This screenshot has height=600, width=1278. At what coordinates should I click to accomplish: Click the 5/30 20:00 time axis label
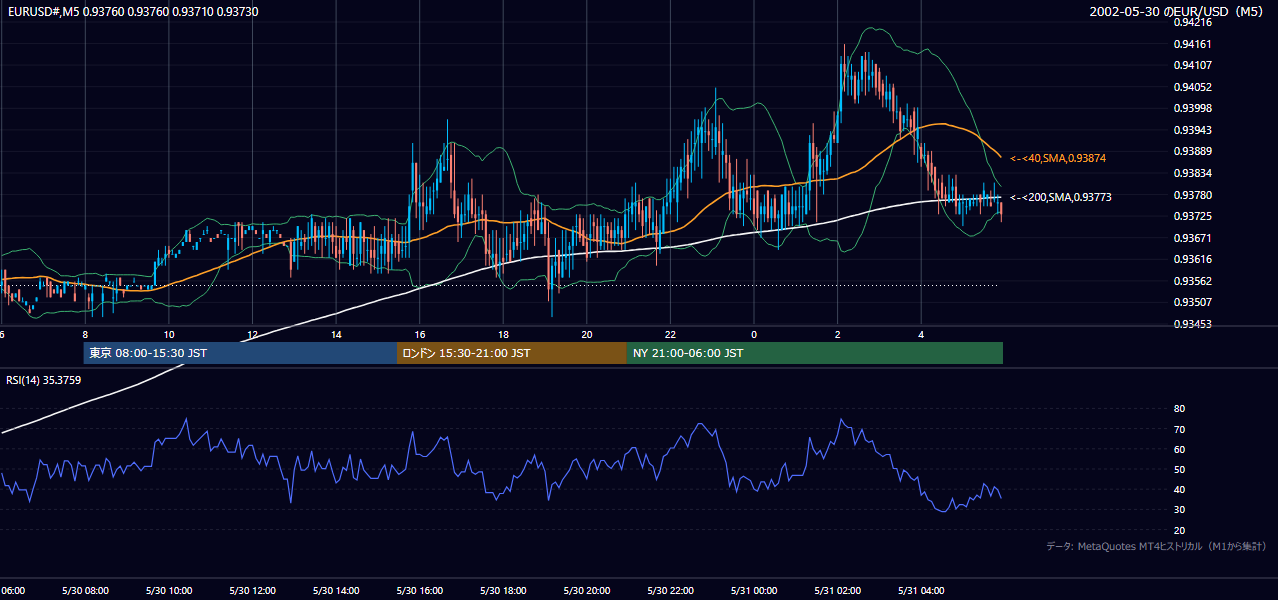(587, 591)
